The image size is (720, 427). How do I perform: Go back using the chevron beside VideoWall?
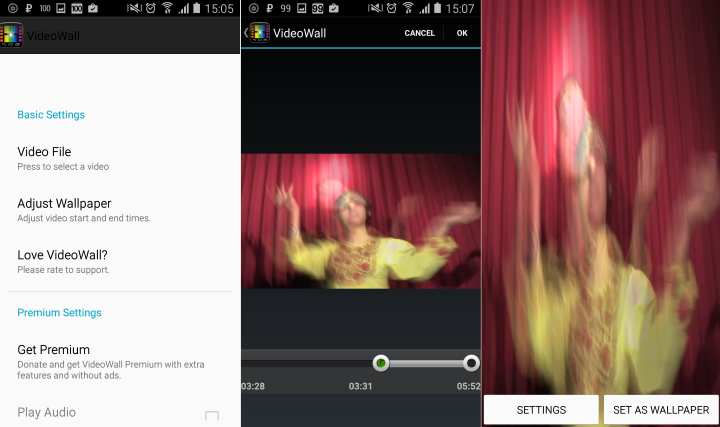coord(246,33)
